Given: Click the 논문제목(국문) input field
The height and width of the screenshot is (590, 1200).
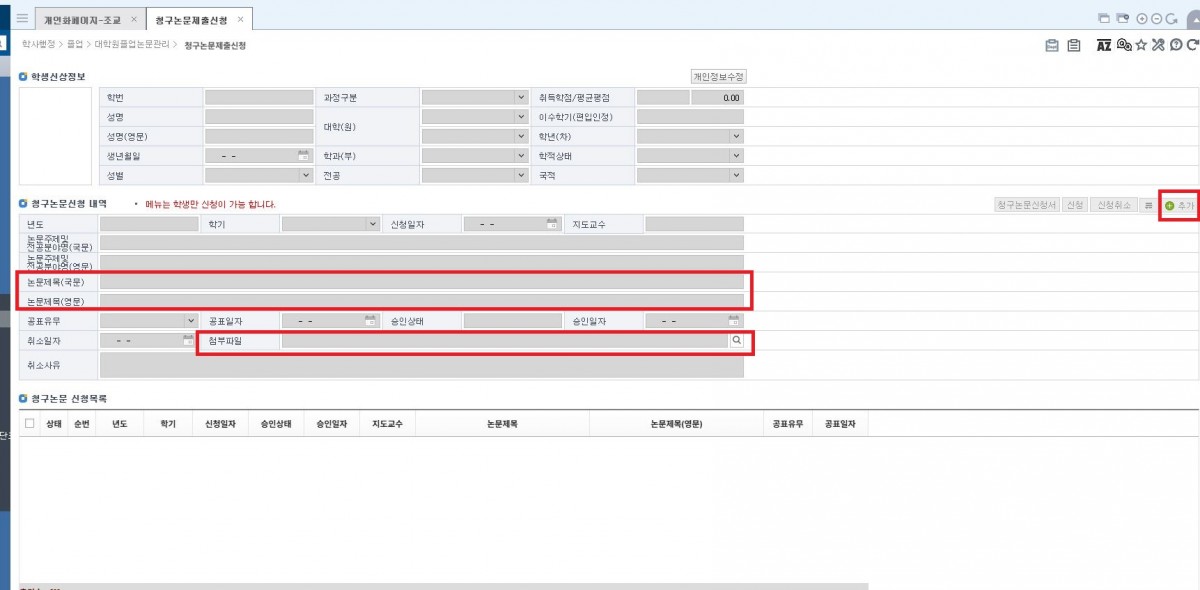Looking at the screenshot, I should [421, 282].
